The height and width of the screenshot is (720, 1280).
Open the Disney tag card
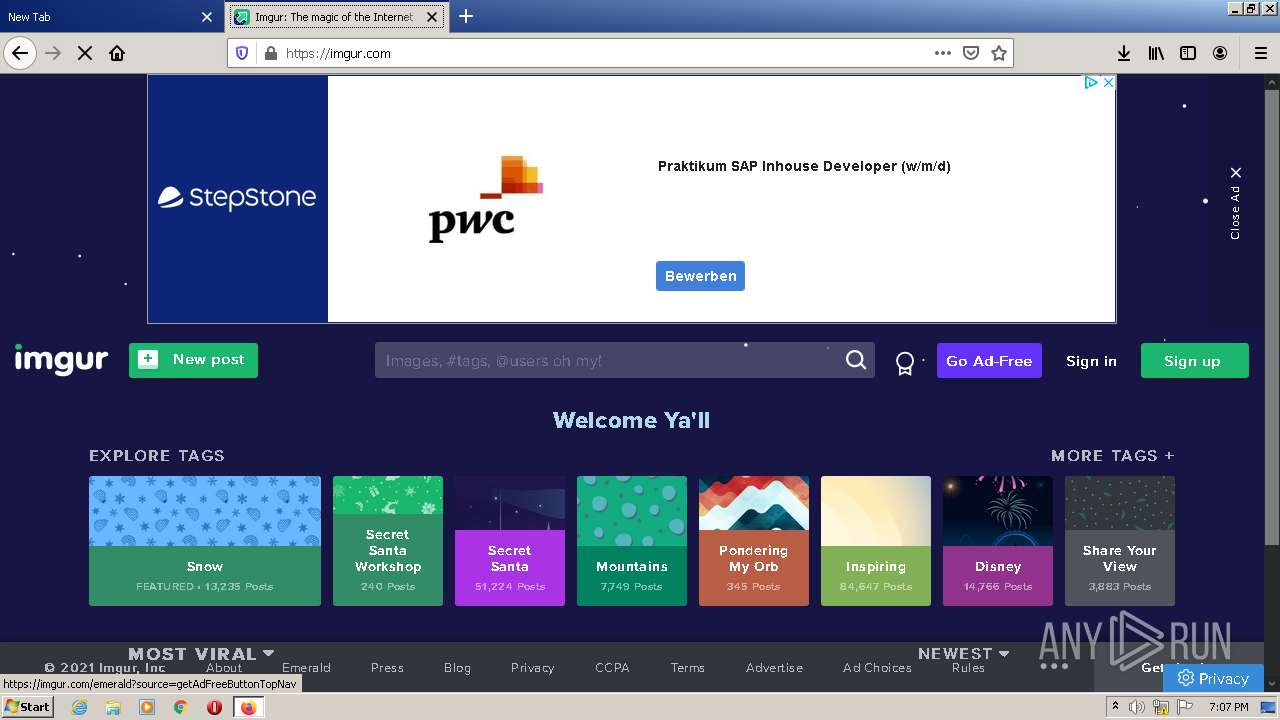(x=998, y=541)
